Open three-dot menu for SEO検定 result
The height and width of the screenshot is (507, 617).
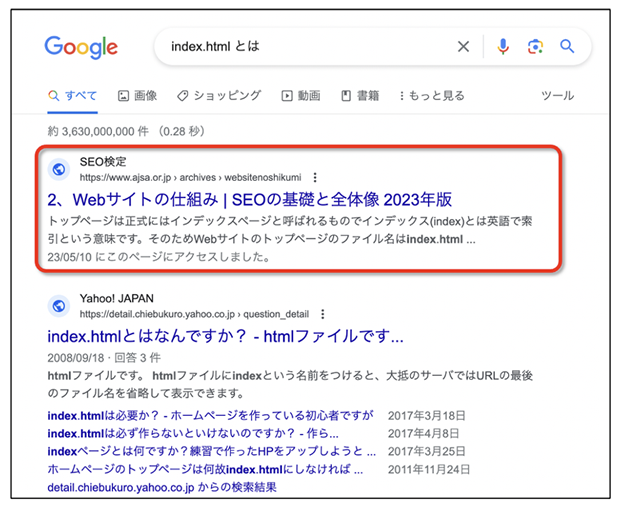coord(315,178)
